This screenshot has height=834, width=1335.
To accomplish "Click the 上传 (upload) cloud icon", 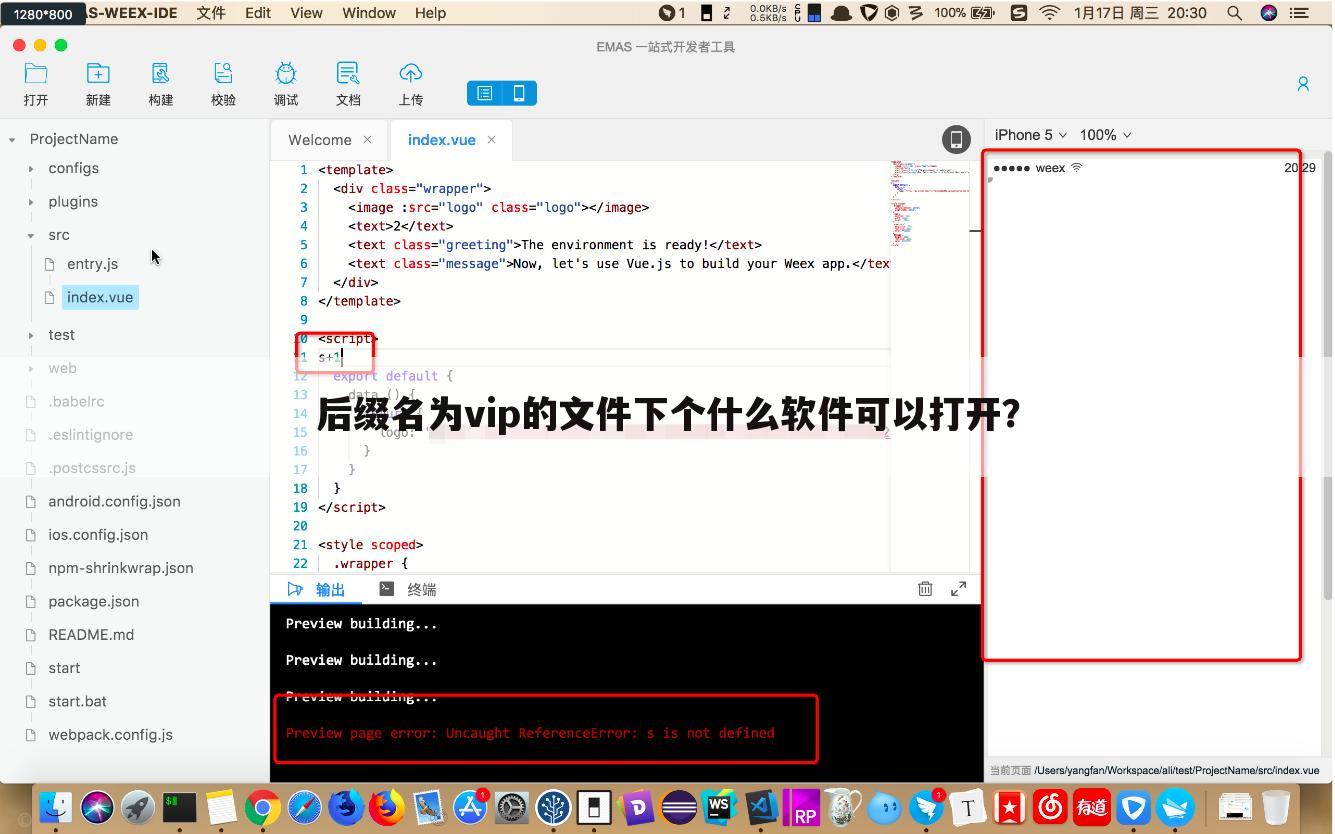I will pos(411,74).
